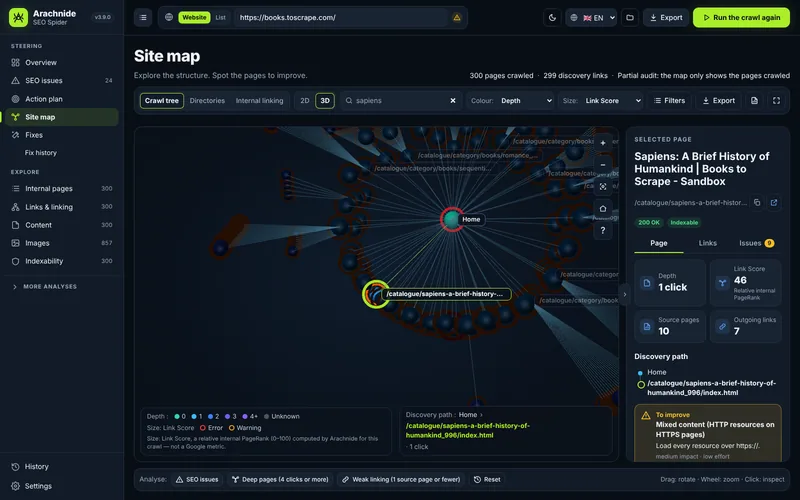Click the Action plan icon
800x500 pixels.
(15, 99)
